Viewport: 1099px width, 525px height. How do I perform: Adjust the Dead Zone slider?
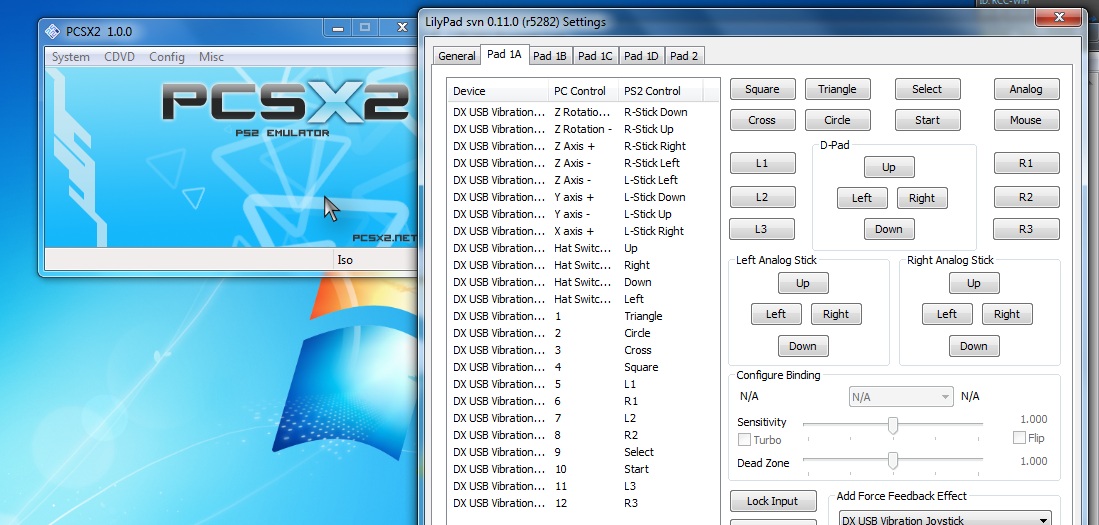[x=892, y=461]
